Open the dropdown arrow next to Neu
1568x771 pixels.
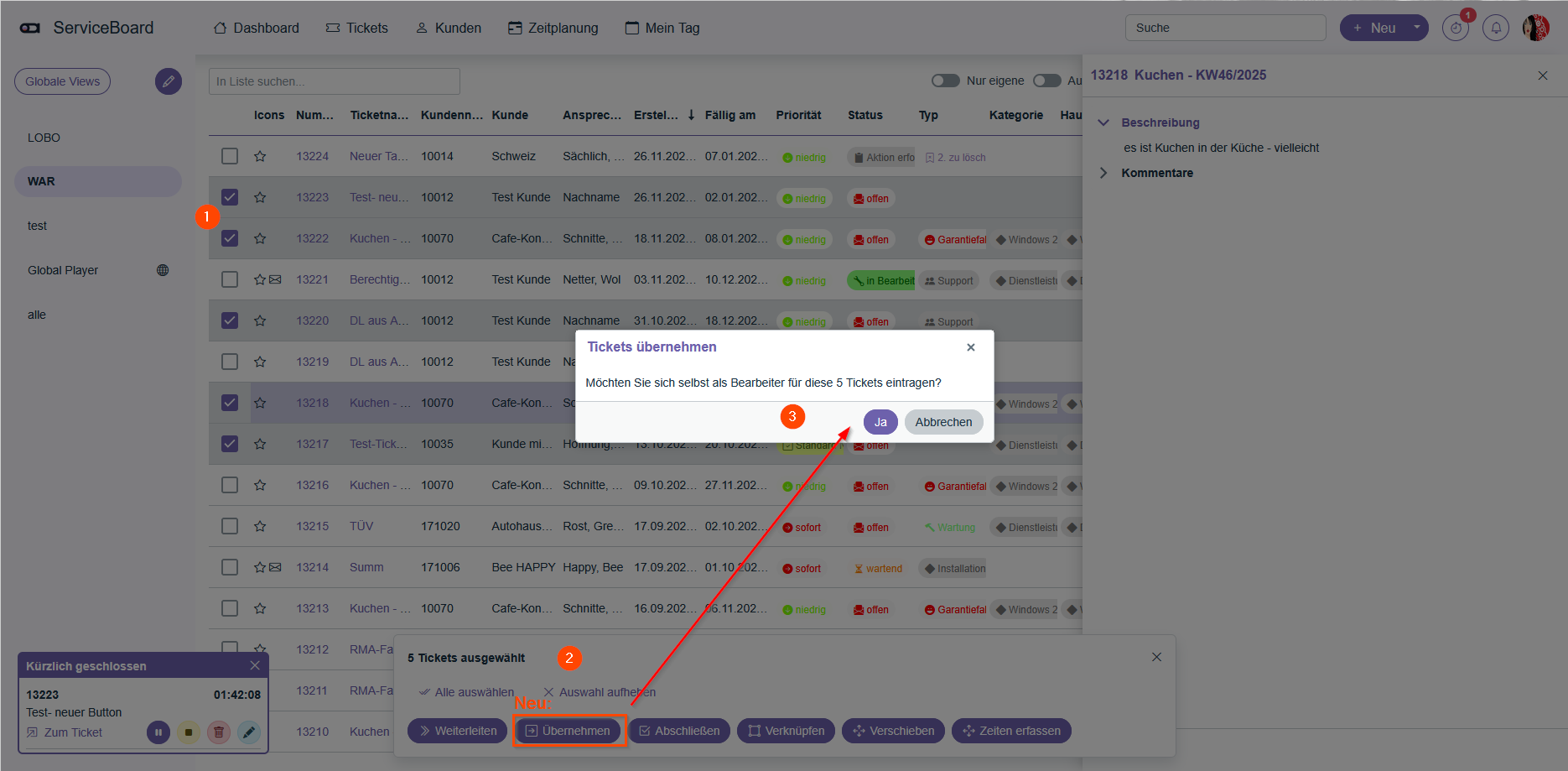coord(1416,28)
